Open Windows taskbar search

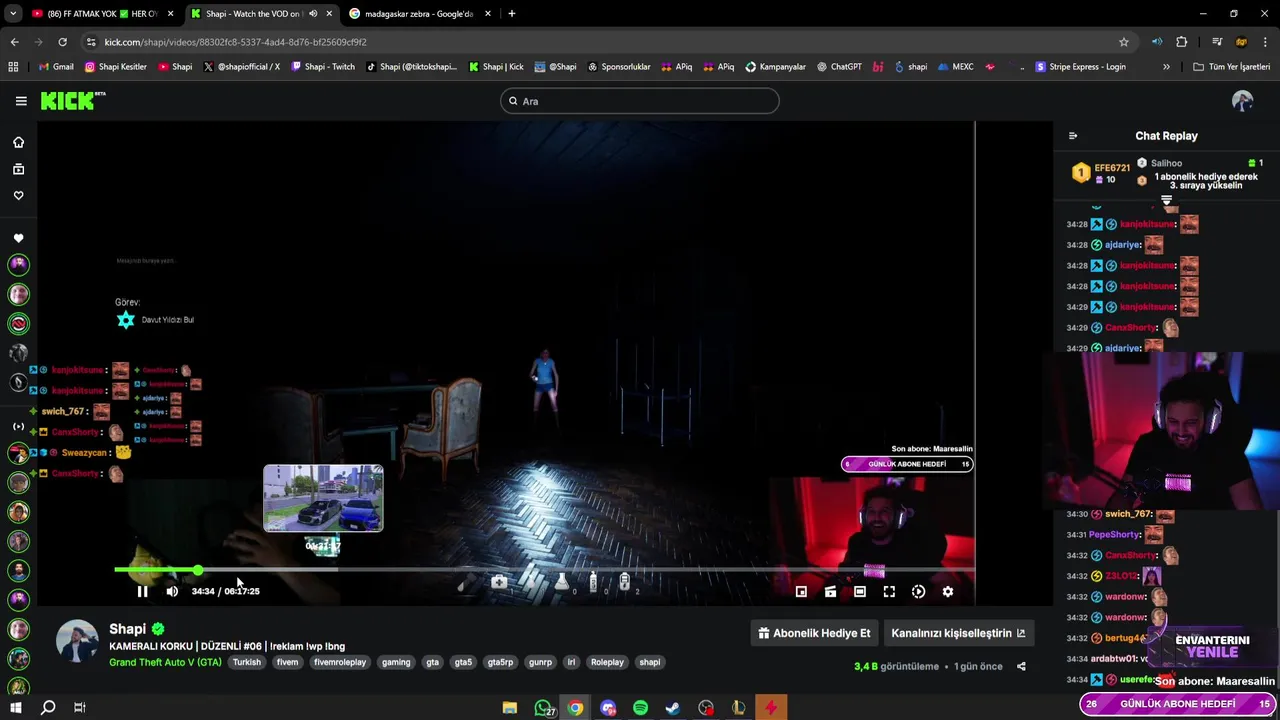47,708
